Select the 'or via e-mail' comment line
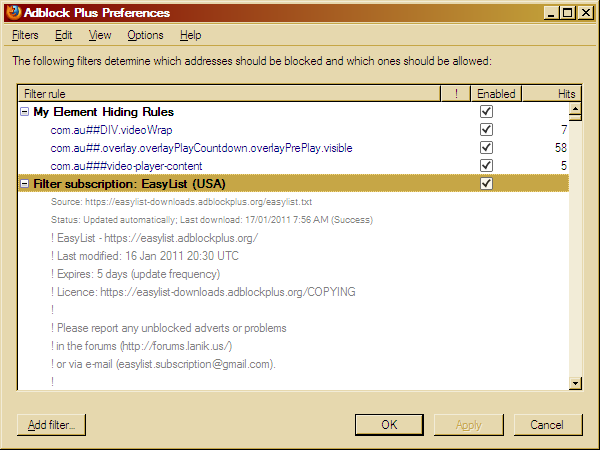600x450 pixels. tap(163, 364)
